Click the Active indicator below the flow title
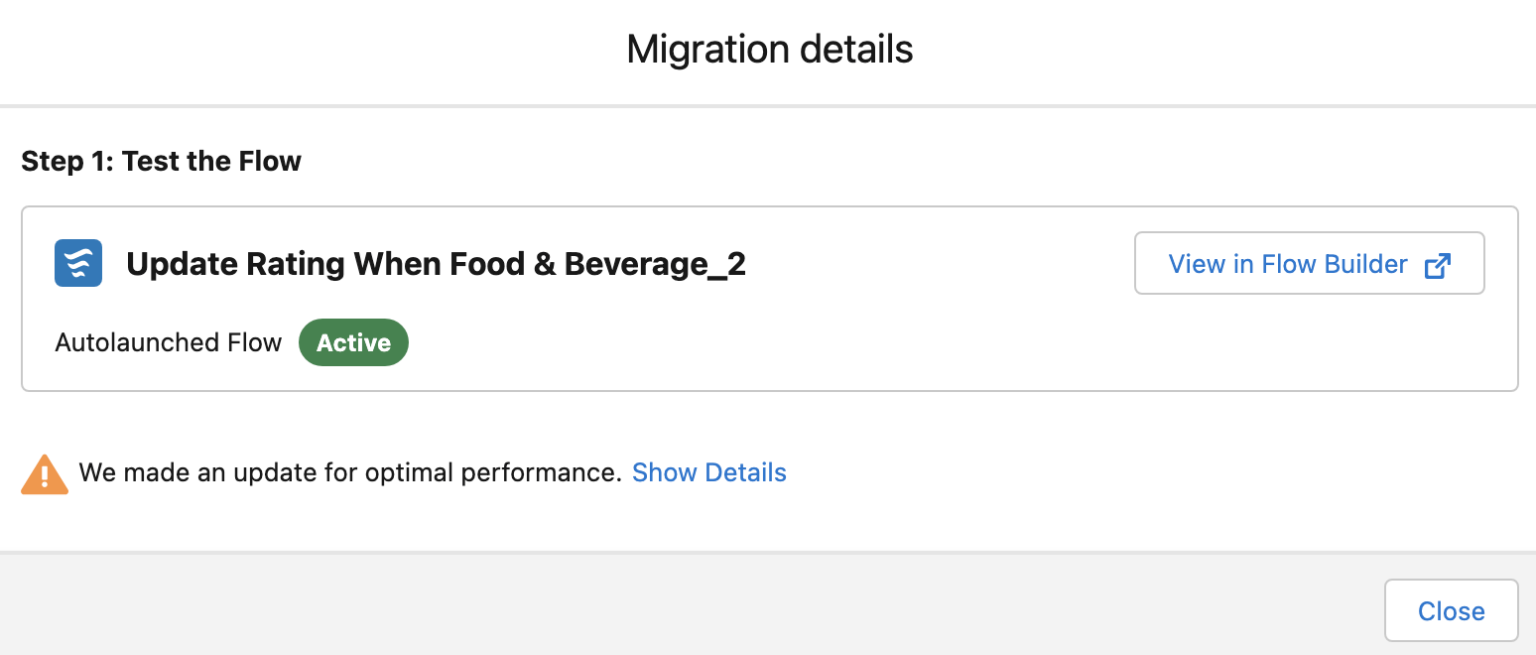This screenshot has width=1536, height=655. click(353, 342)
